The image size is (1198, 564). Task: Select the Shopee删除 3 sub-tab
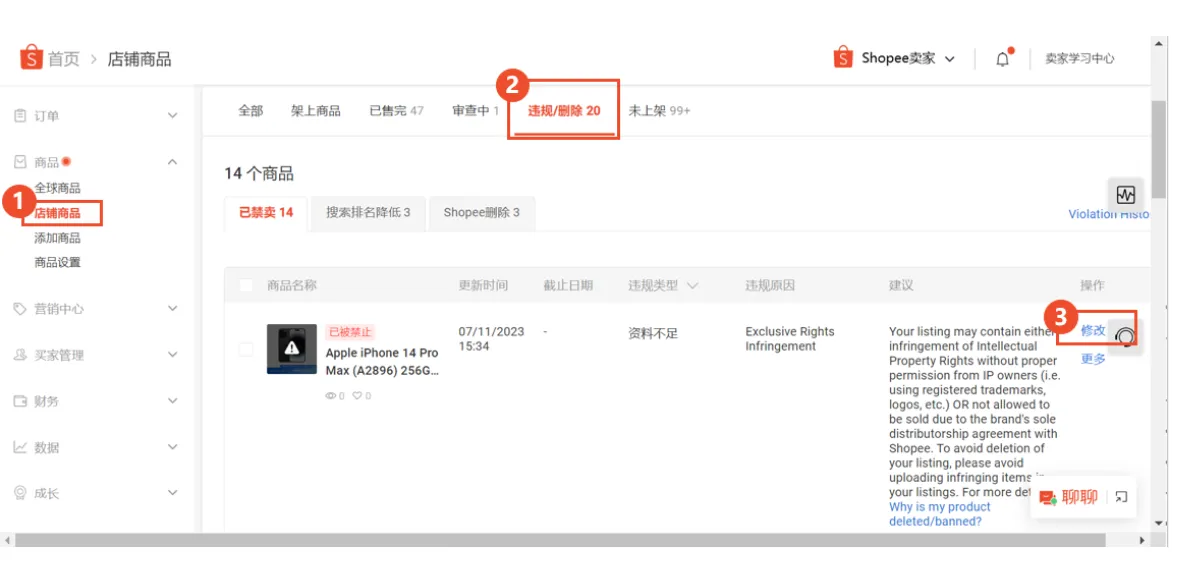[x=481, y=212]
